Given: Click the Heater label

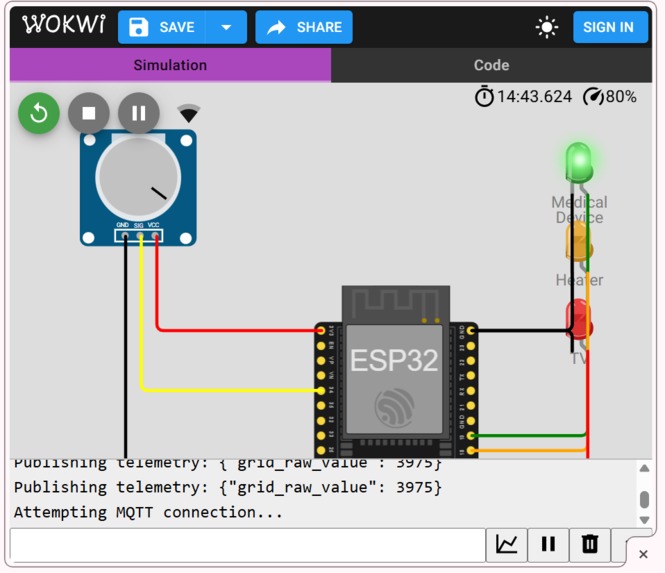Looking at the screenshot, I should coord(579,280).
